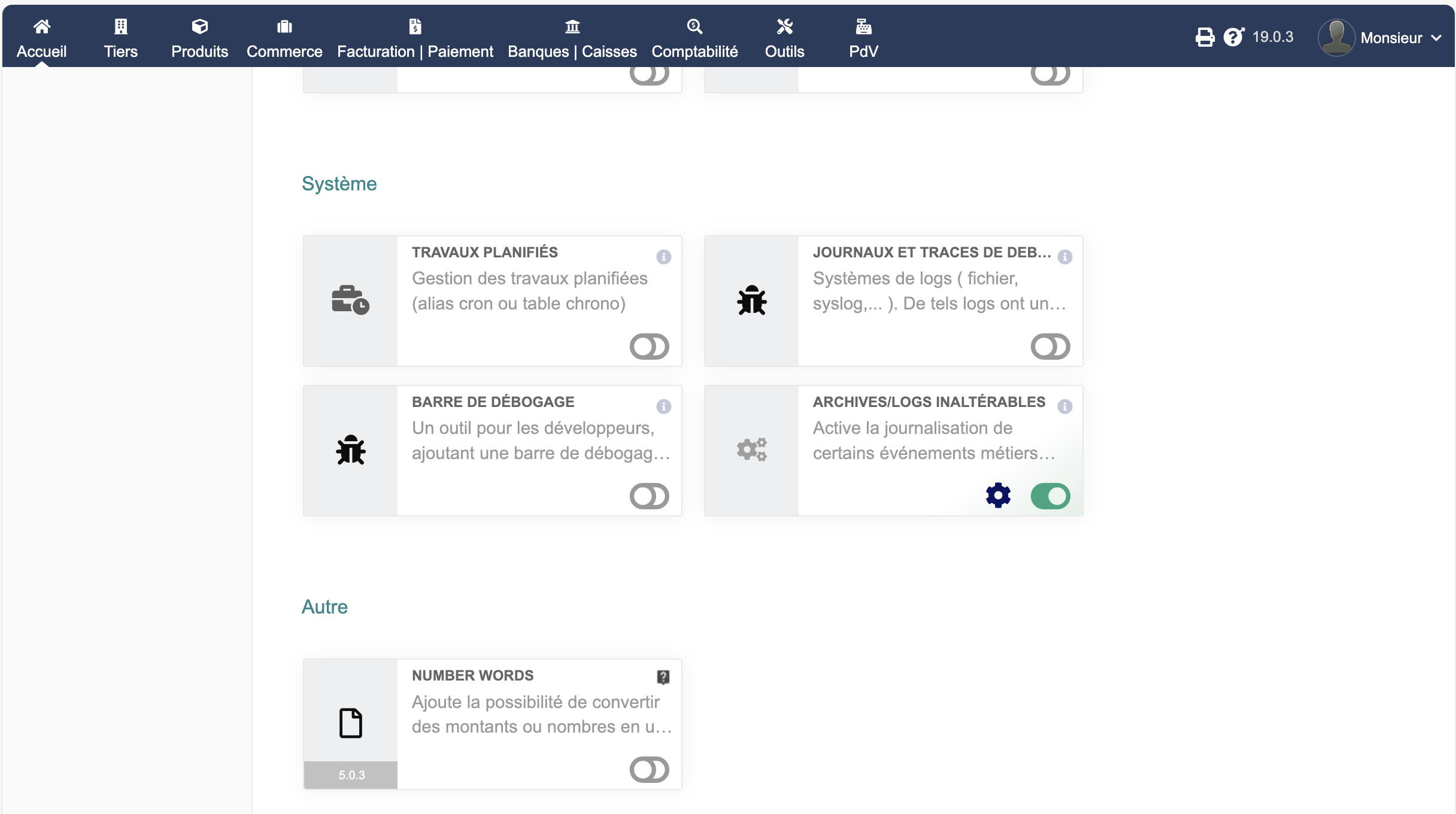
Task: Go to the Tiers menu
Action: tap(120, 38)
